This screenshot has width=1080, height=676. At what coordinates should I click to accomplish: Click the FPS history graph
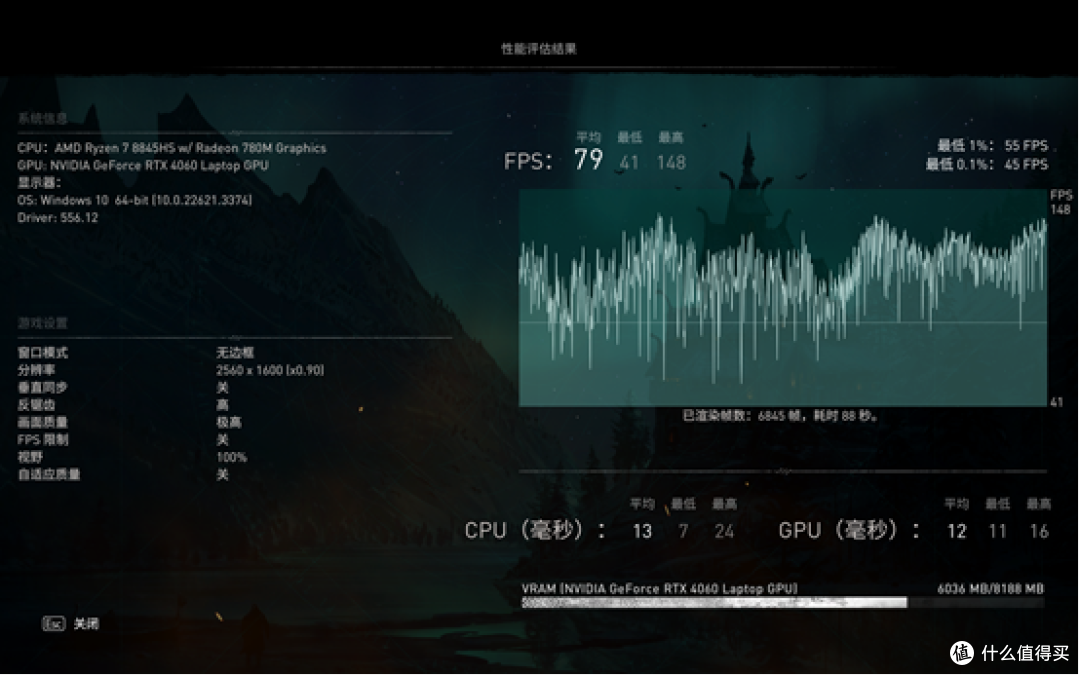[x=782, y=298]
